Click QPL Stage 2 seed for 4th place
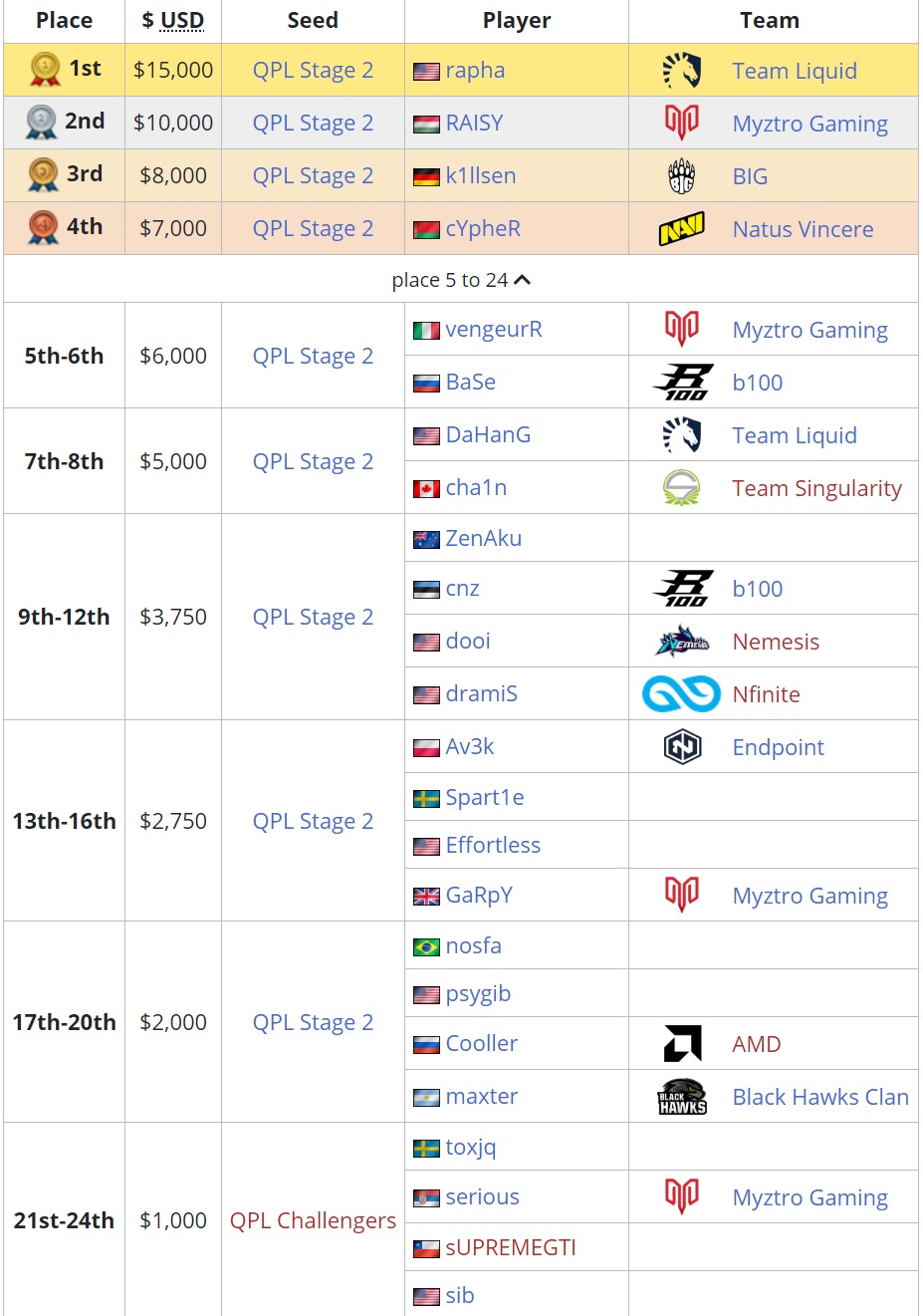The height and width of the screenshot is (1316, 923). coord(313,228)
